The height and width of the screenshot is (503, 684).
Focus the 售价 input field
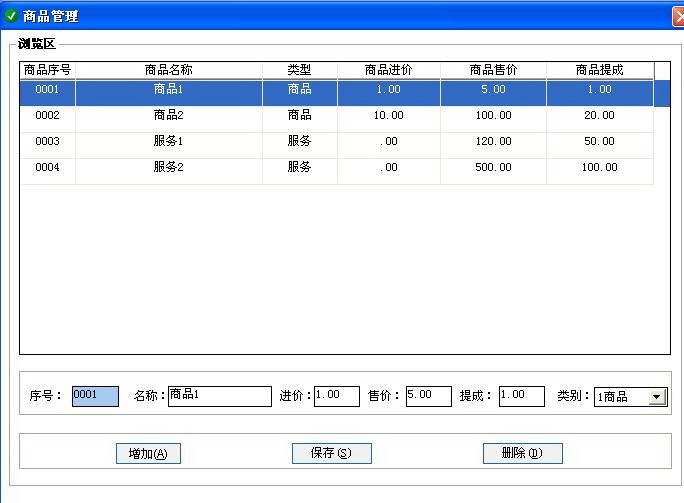tap(429, 396)
